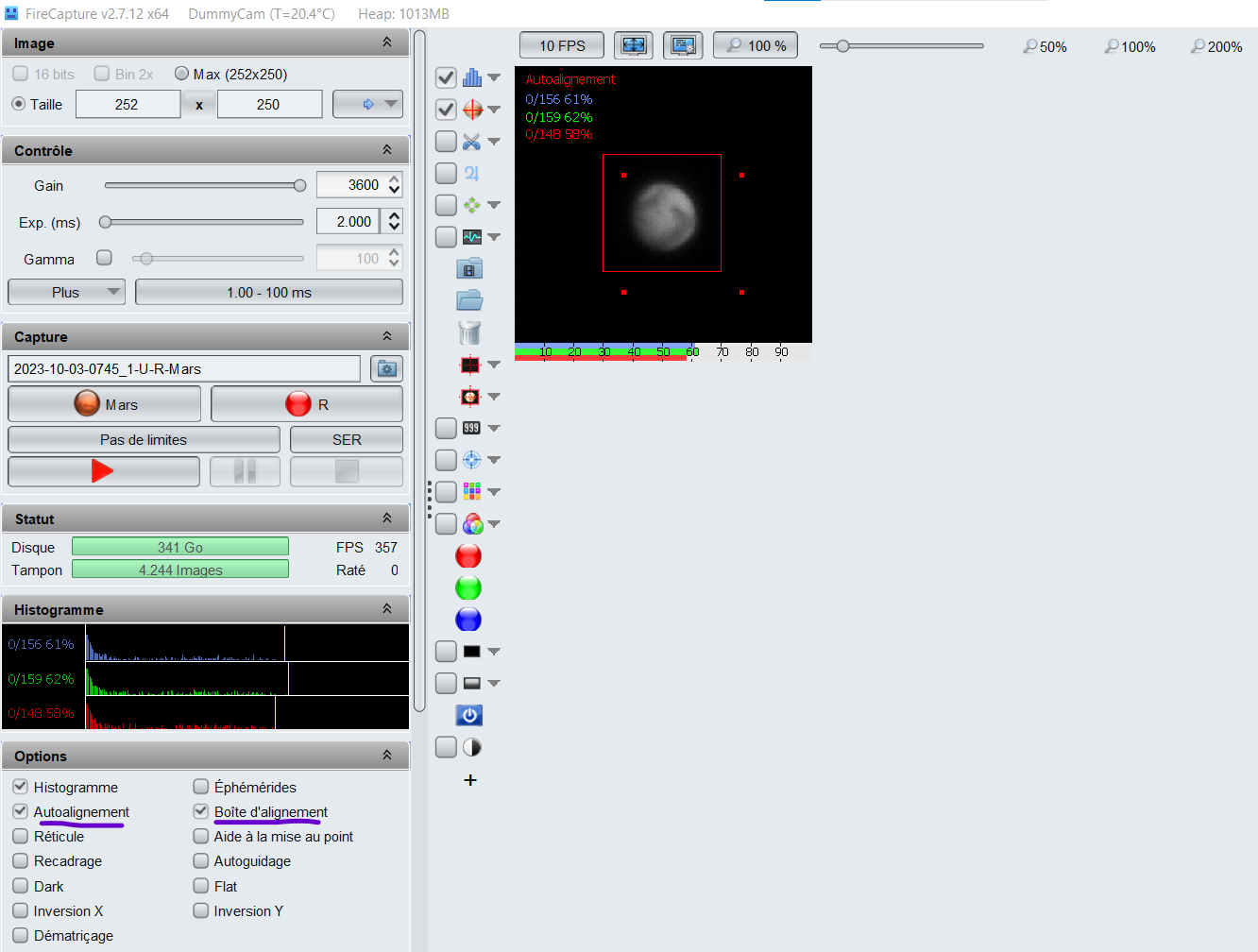1258x952 pixels.
Task: Click the black ROI box with red crosshair icon
Action: [470, 365]
